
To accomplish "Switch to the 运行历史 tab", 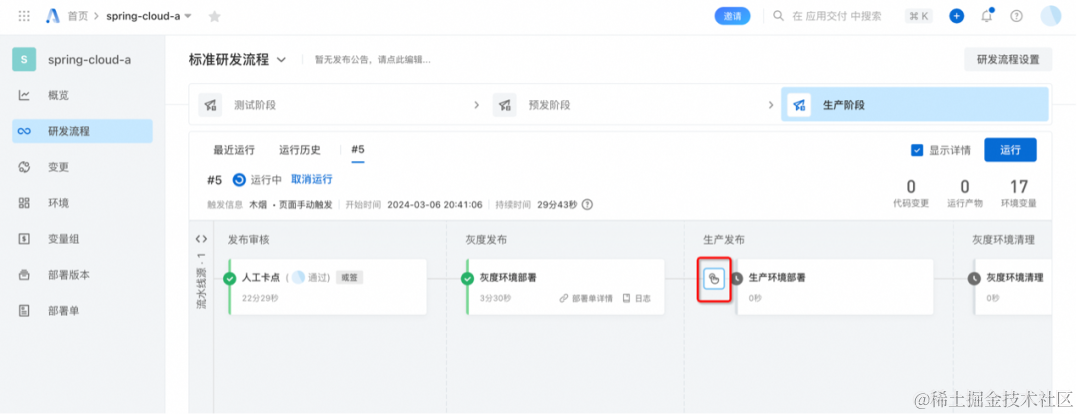I will tap(300, 149).
